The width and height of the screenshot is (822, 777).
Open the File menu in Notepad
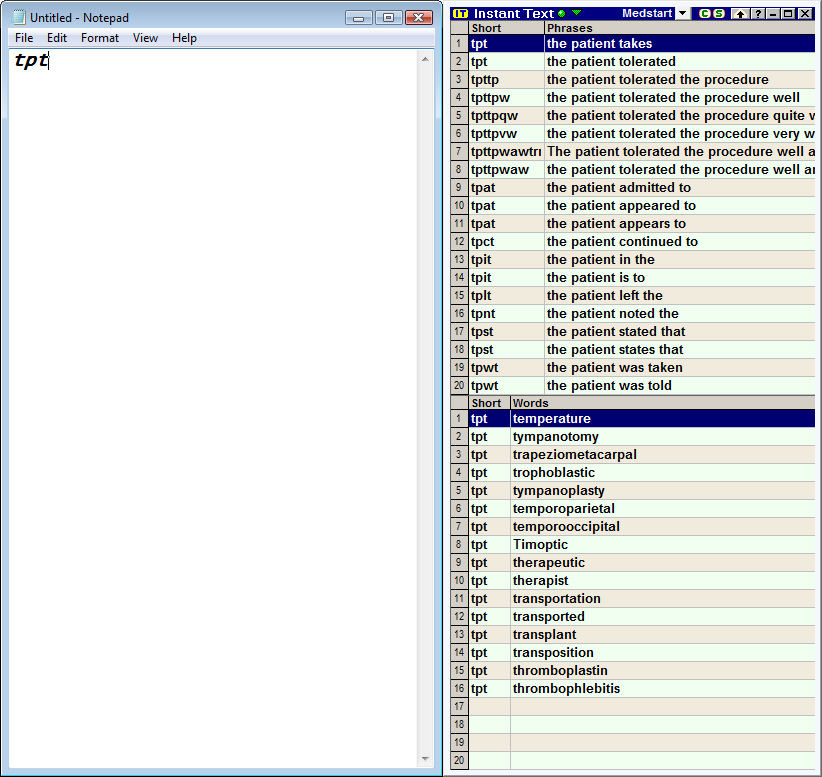coord(24,38)
